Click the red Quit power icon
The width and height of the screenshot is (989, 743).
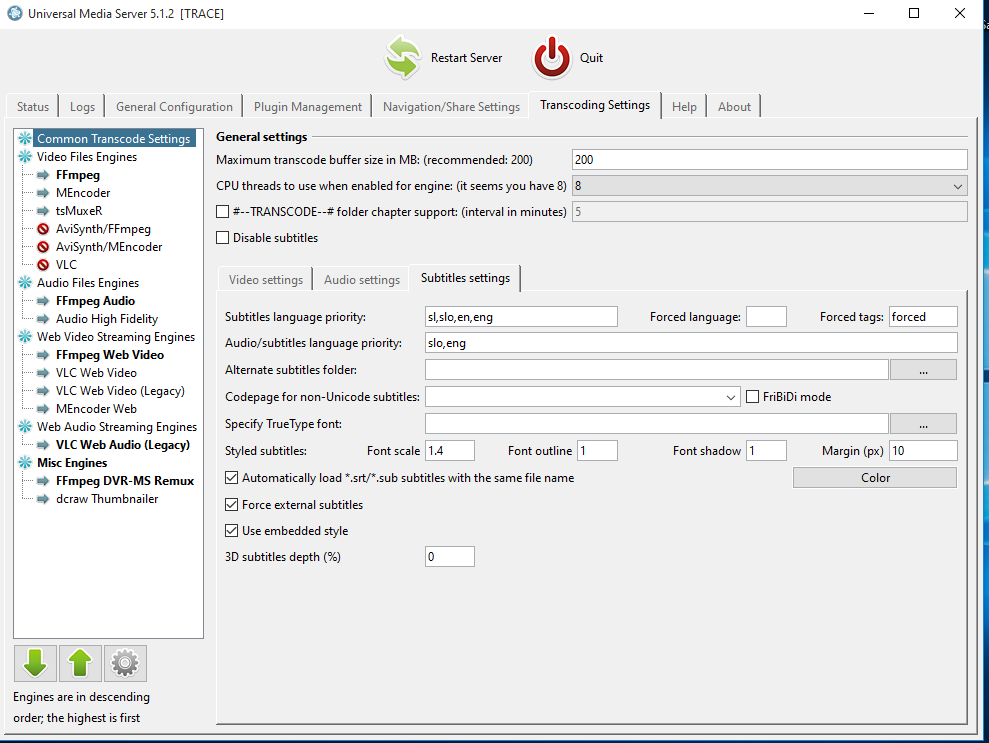(x=552, y=57)
